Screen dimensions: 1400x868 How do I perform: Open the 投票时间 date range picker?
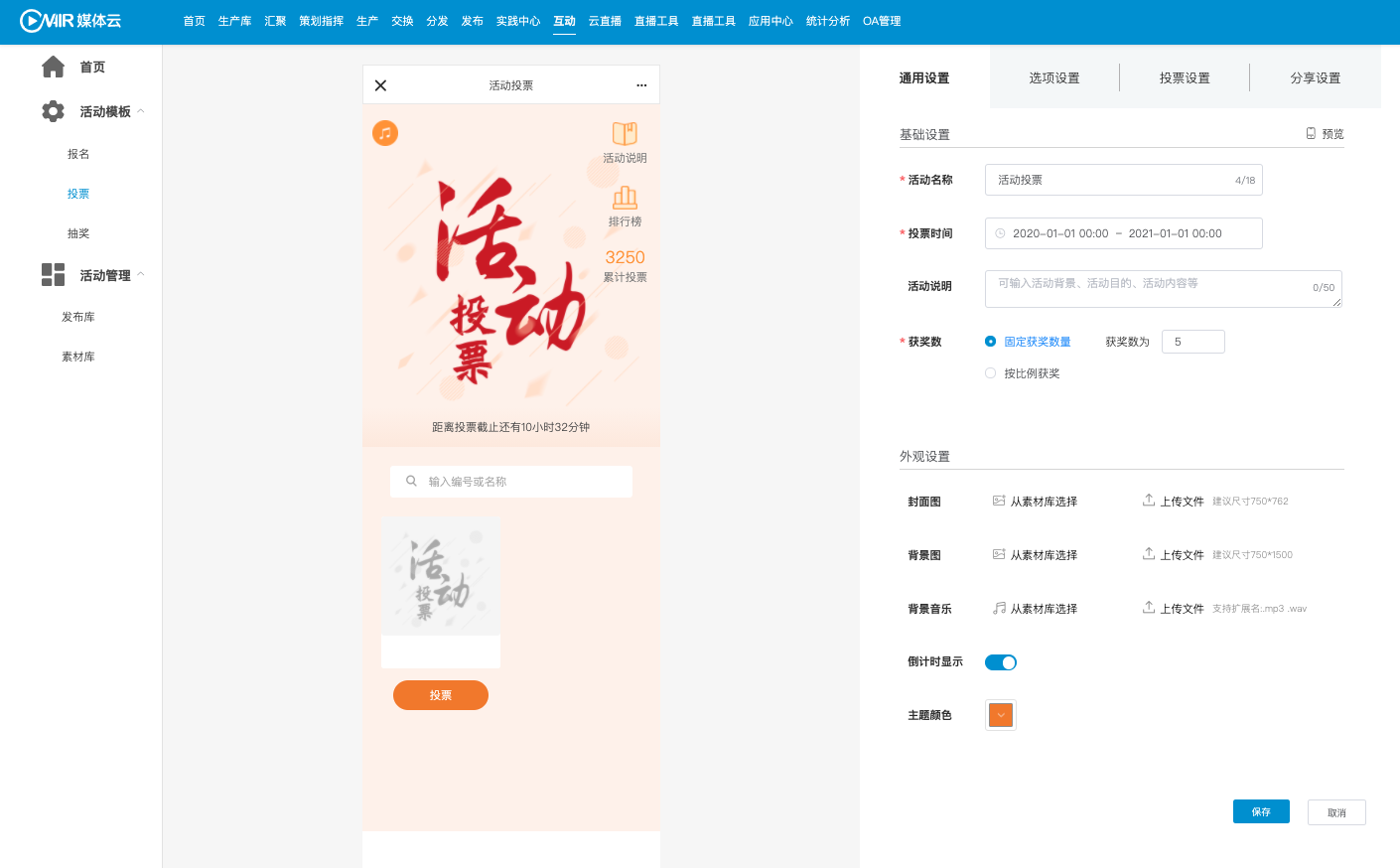pyautogui.click(x=1123, y=233)
